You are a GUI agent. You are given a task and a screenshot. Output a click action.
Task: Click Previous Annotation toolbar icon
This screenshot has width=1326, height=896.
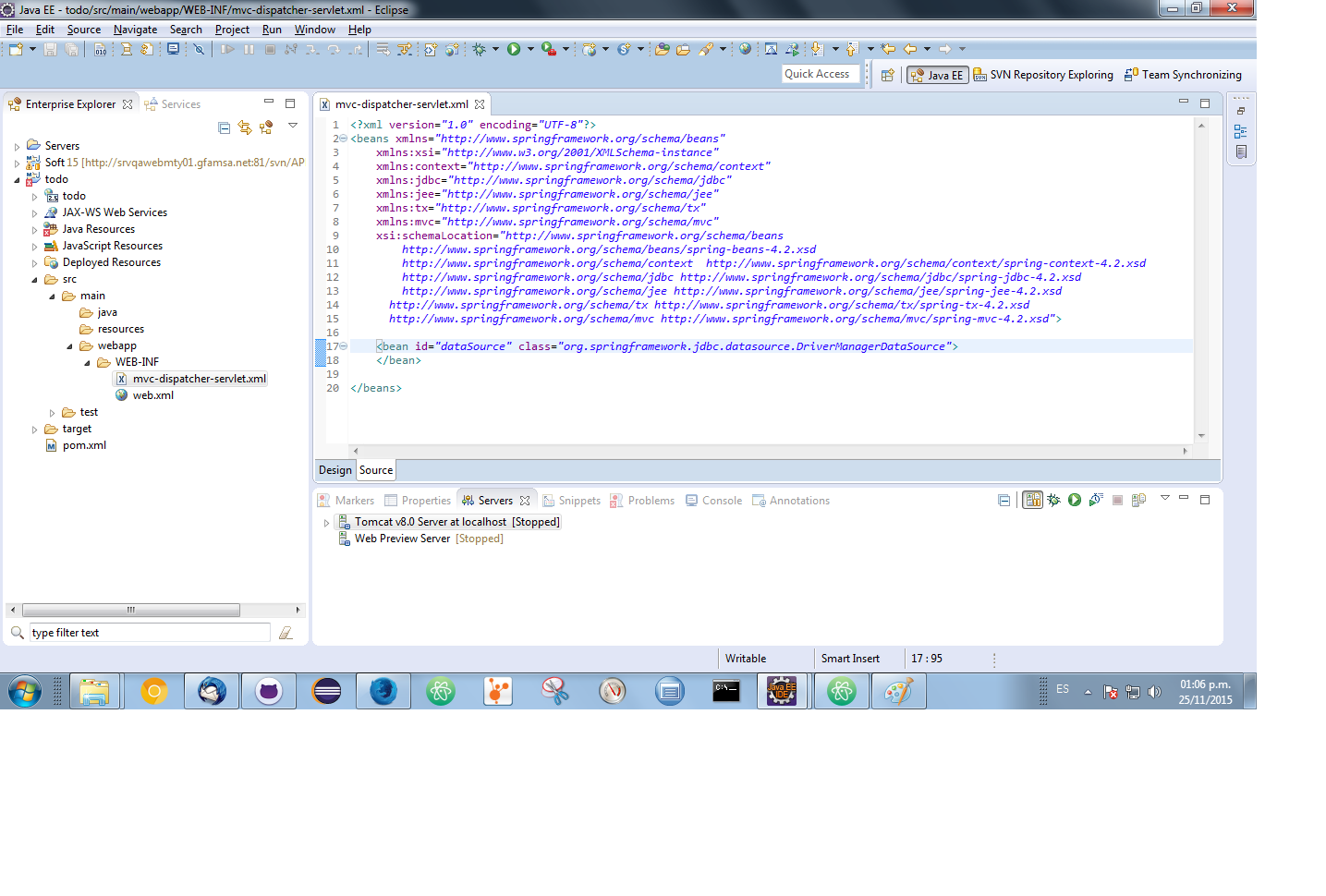tap(852, 49)
